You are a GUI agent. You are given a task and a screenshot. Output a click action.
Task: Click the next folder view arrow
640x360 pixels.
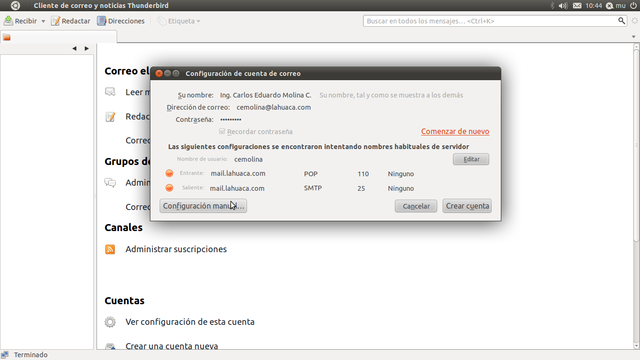point(87,48)
